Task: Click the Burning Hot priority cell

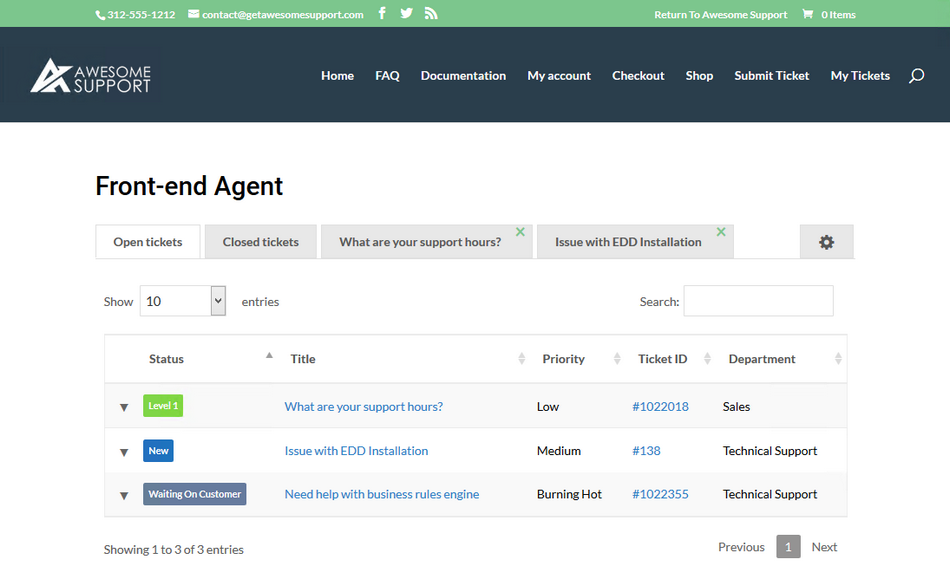Action: [x=569, y=494]
